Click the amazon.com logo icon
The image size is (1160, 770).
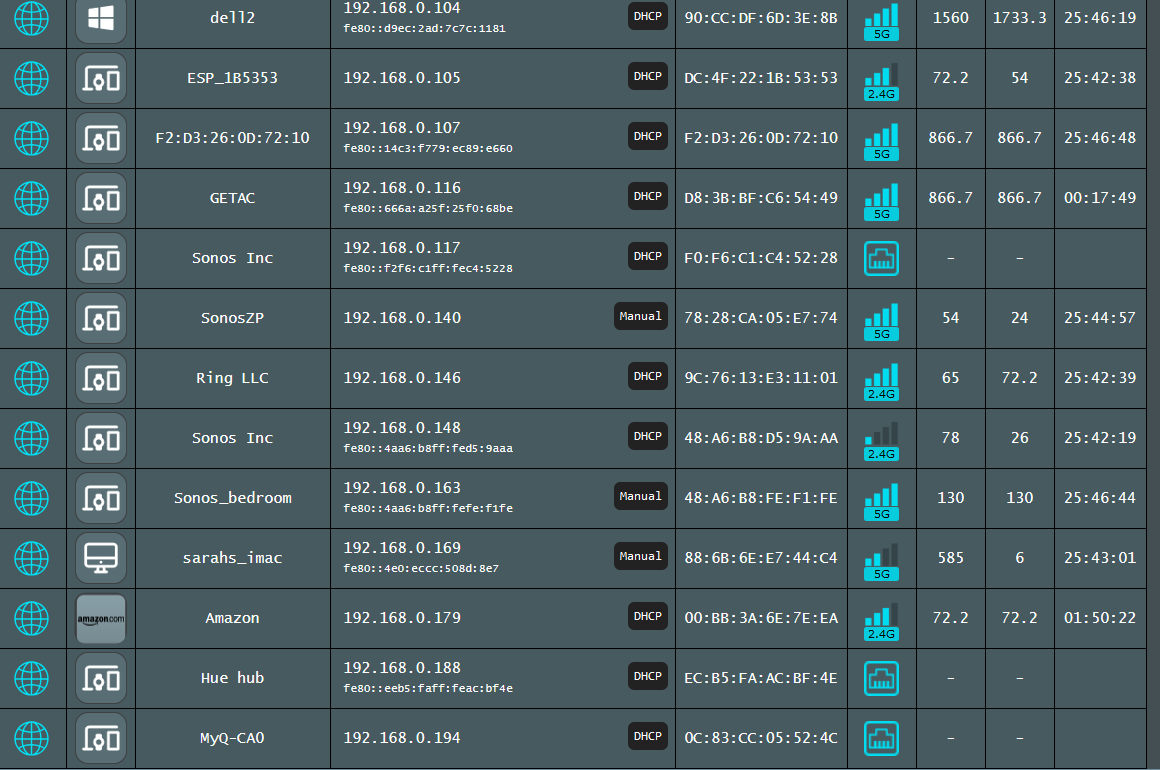pos(101,618)
